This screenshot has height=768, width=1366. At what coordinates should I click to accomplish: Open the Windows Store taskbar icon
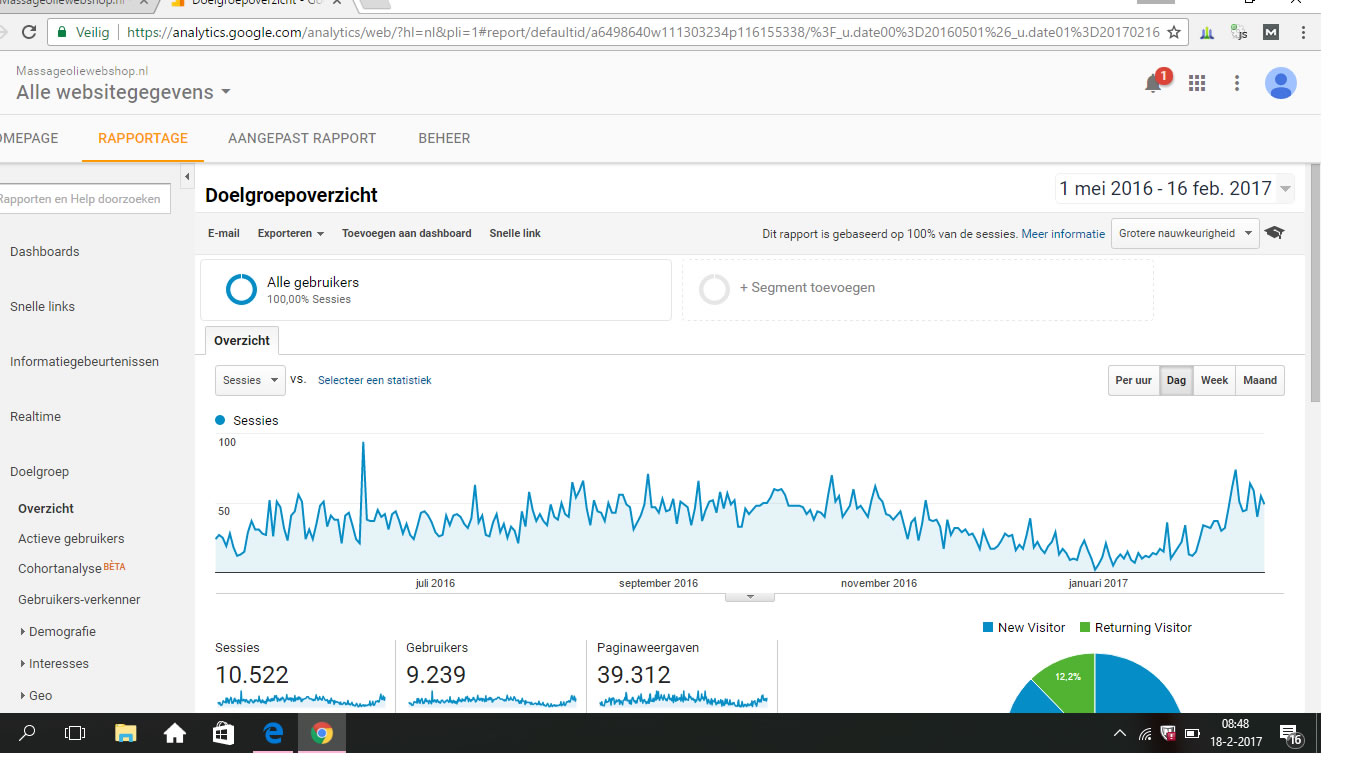tap(223, 734)
